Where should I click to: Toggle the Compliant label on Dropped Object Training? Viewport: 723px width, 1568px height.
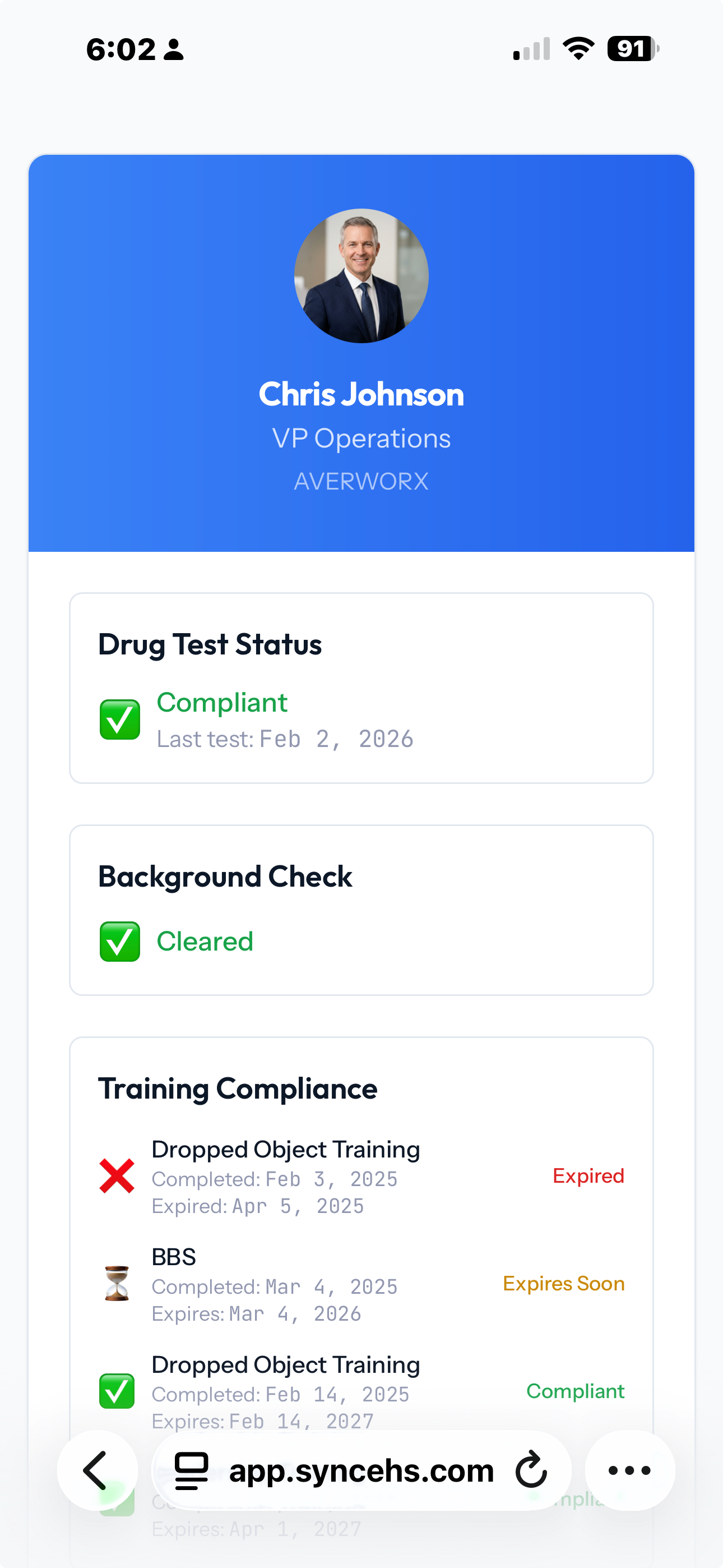[575, 1392]
